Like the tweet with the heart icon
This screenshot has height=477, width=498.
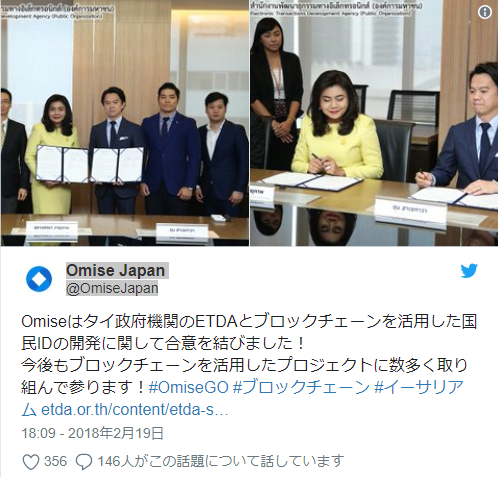[31, 462]
